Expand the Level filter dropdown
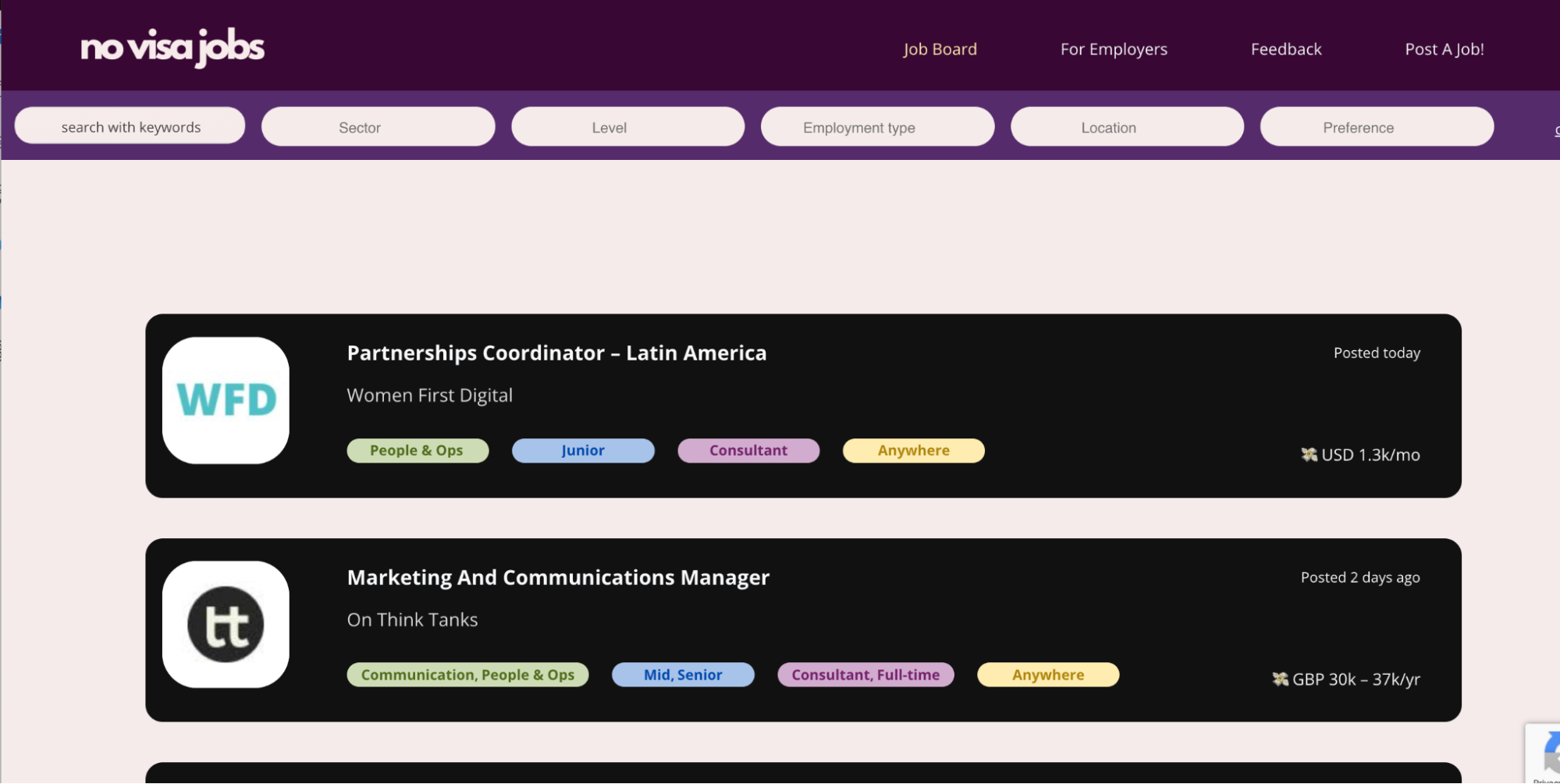This screenshot has height=784, width=1560. [627, 127]
